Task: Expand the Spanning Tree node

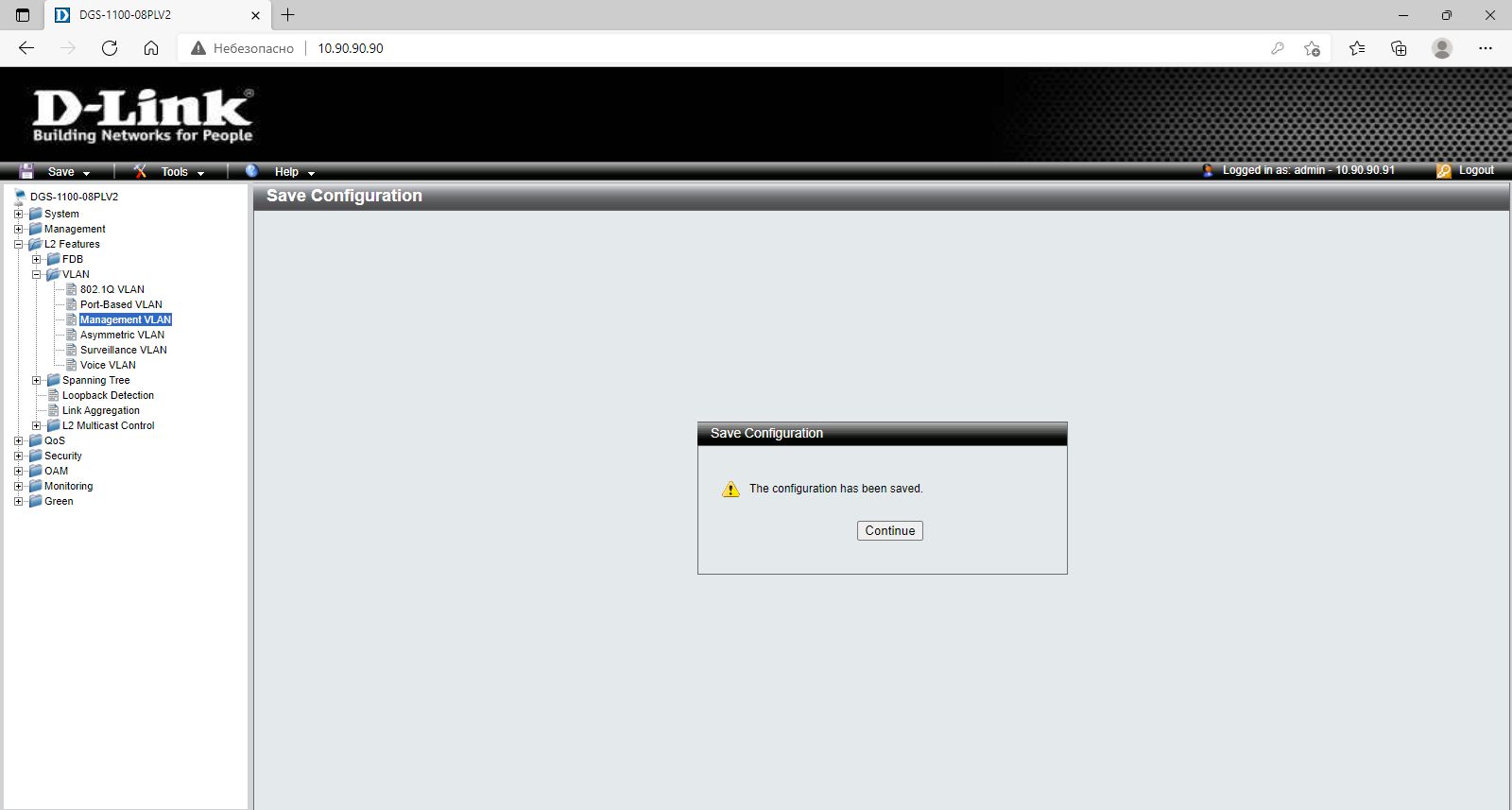Action: 37,380
